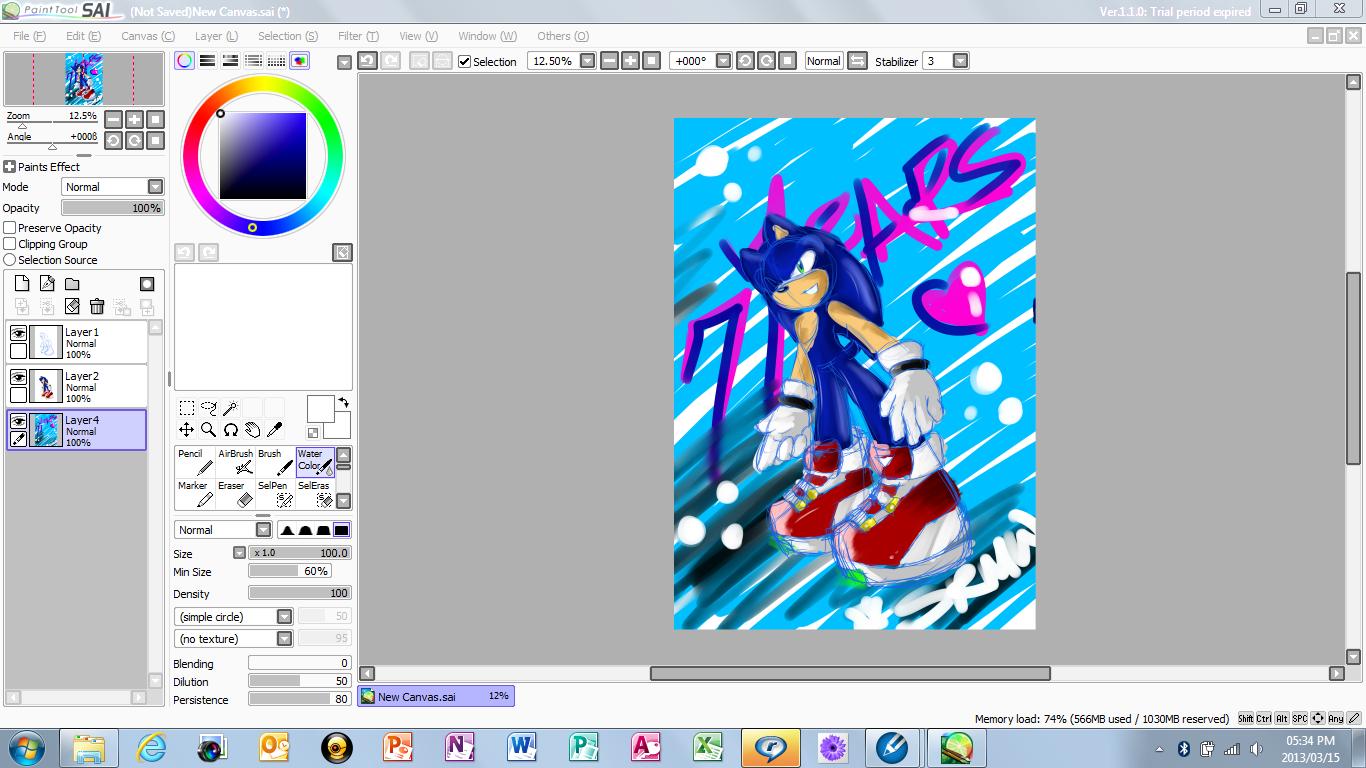Add a layer mask
1366x768 pixels.
pyautogui.click(x=147, y=284)
